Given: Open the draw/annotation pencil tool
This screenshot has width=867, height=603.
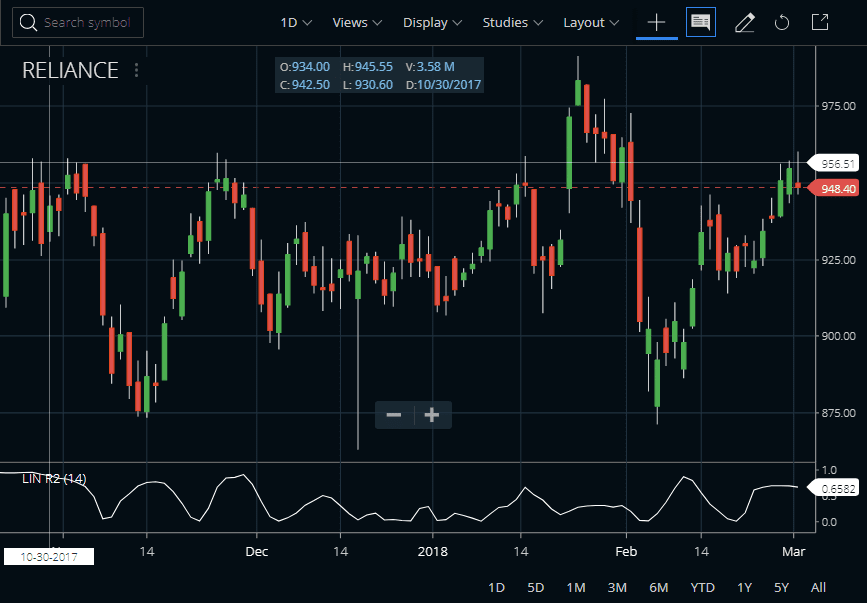Looking at the screenshot, I should (745, 21).
